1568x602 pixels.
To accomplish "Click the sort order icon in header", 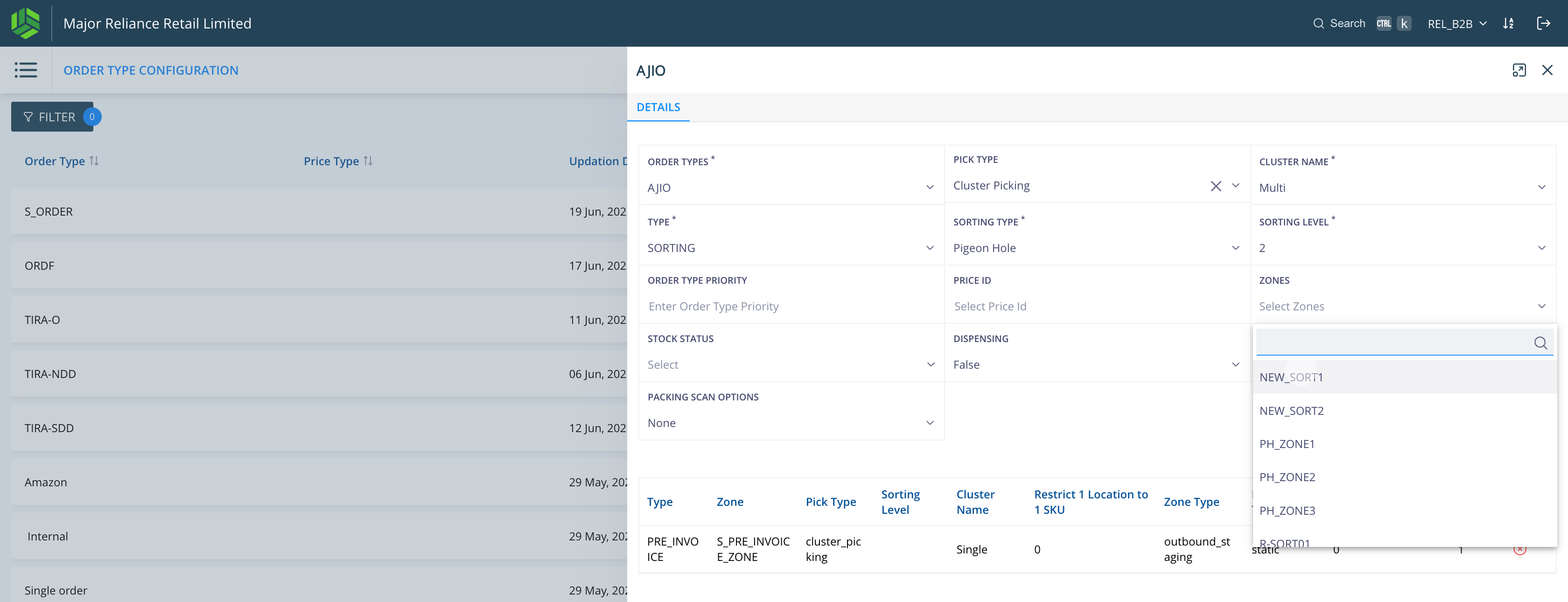I will tap(1508, 24).
